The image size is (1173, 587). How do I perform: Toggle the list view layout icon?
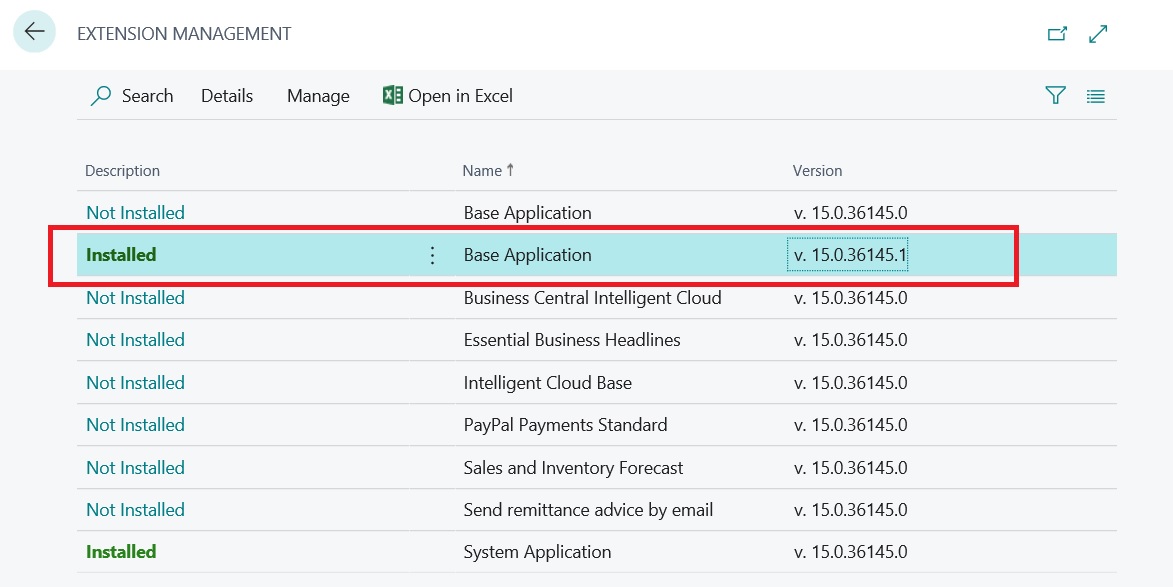[x=1096, y=97]
